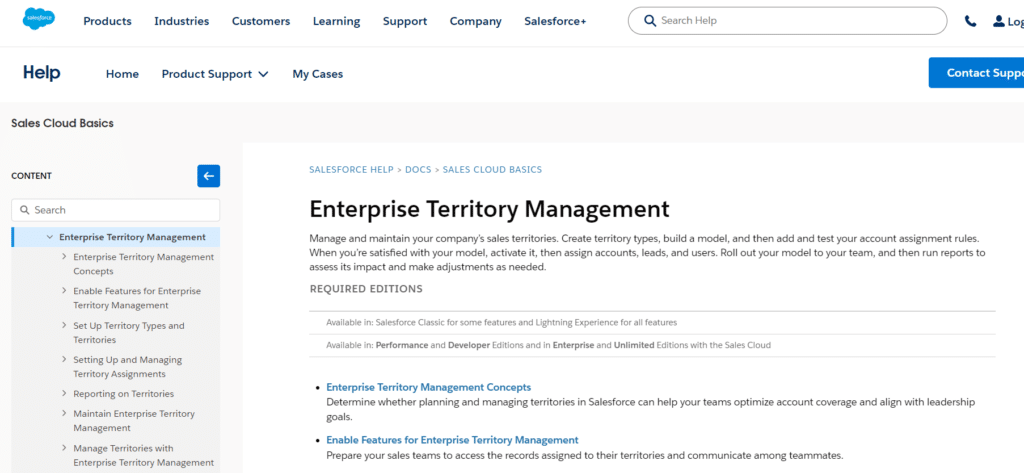Expand Enterprise Territory Management Concepts in sidebar
Viewport: 1024px width, 473px height.
(x=63, y=257)
